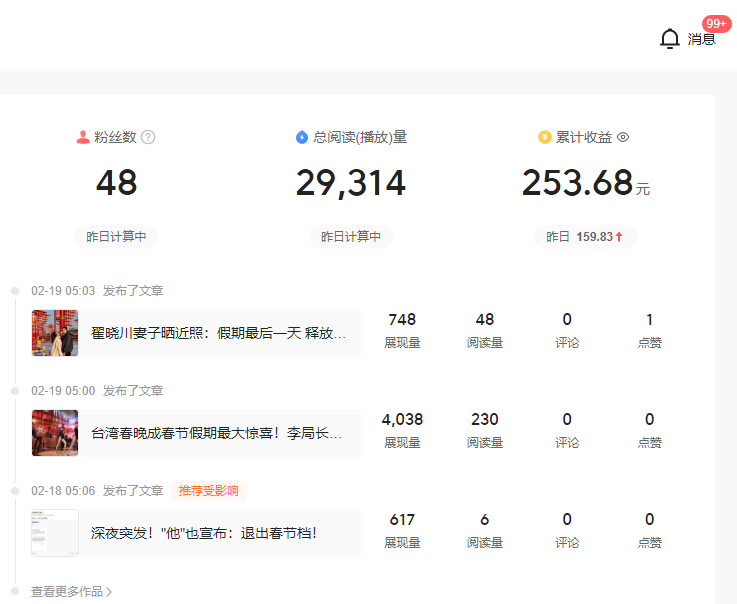Open thumbnail of 翟晓川妻子晒近照 article
Screen dimensions: 737x604
(x=55, y=333)
